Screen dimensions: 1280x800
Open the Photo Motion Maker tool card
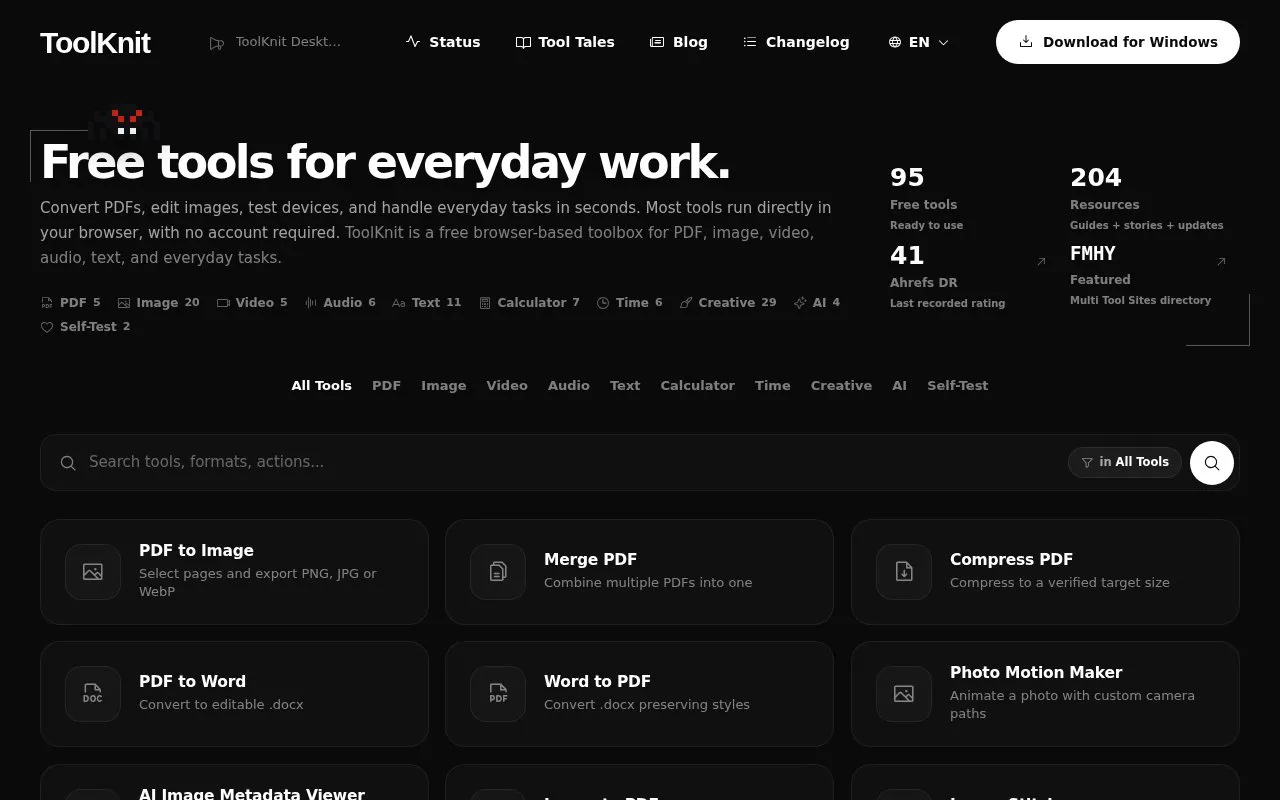[x=1045, y=694]
